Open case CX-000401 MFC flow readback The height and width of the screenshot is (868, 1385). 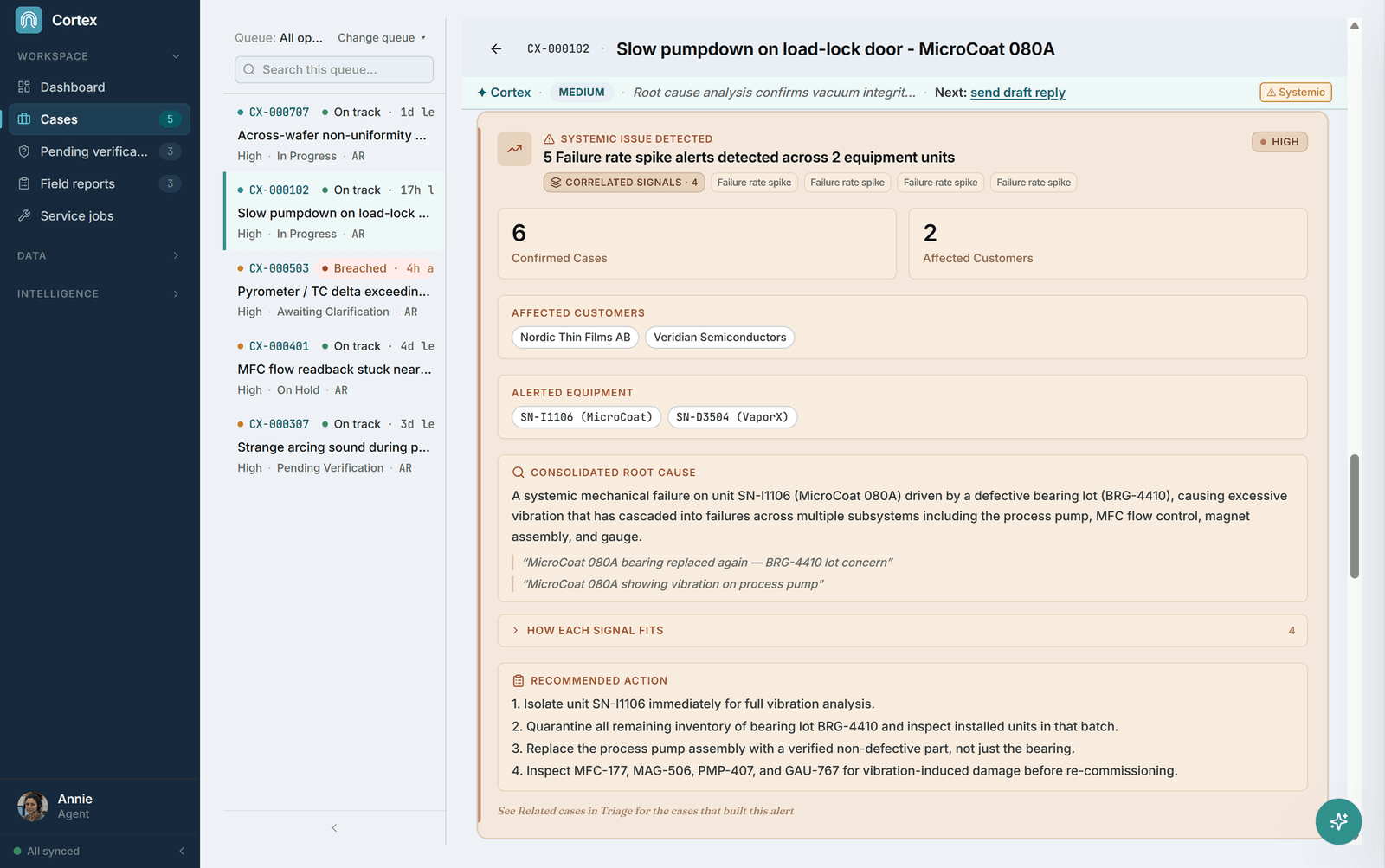334,368
